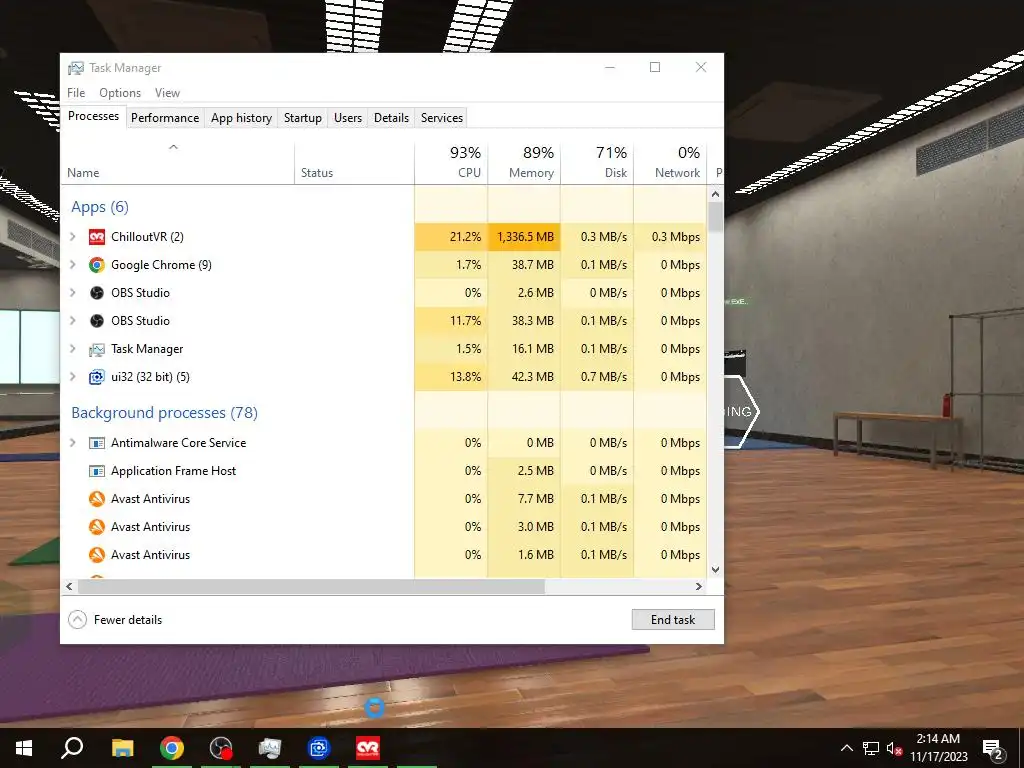1024x768 pixels.
Task: Open the Options menu
Action: pos(120,93)
